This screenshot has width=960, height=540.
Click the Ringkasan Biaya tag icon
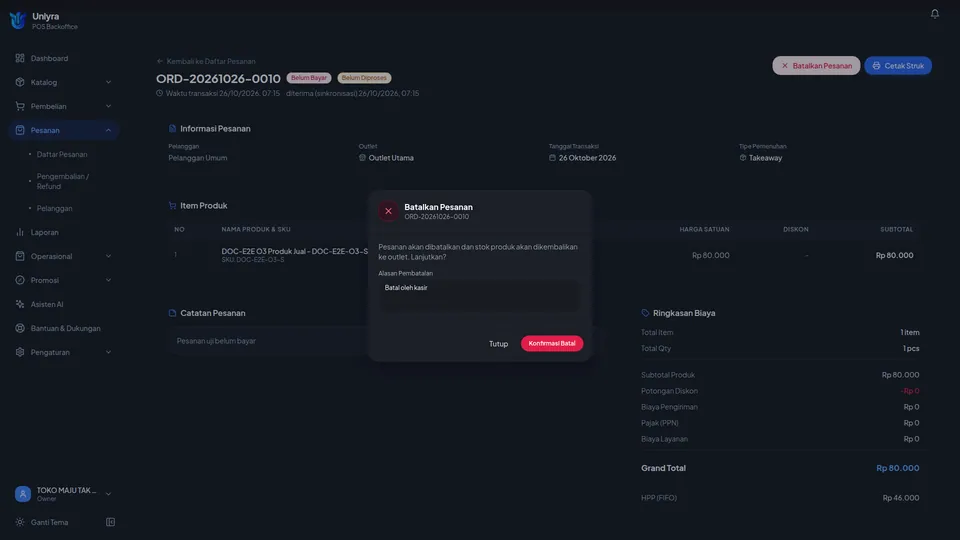[x=645, y=313]
